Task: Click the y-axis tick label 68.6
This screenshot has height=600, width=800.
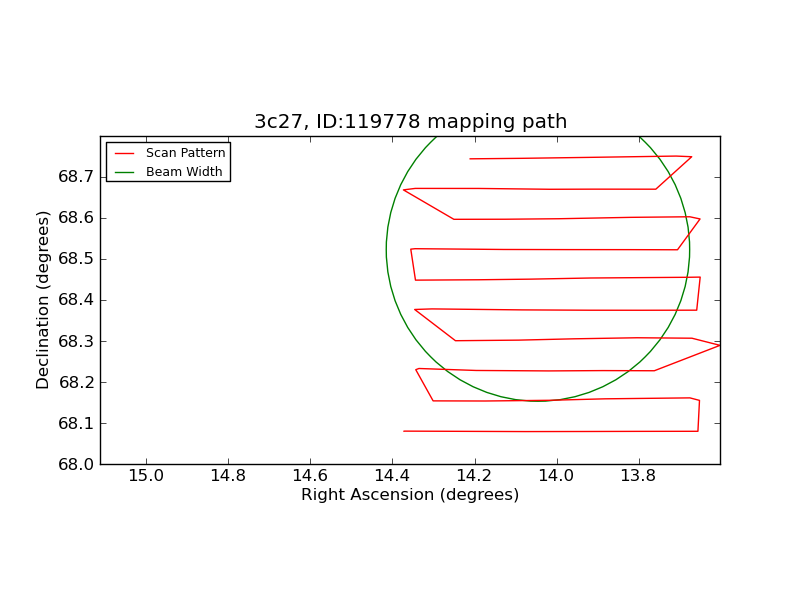Action: 76,218
